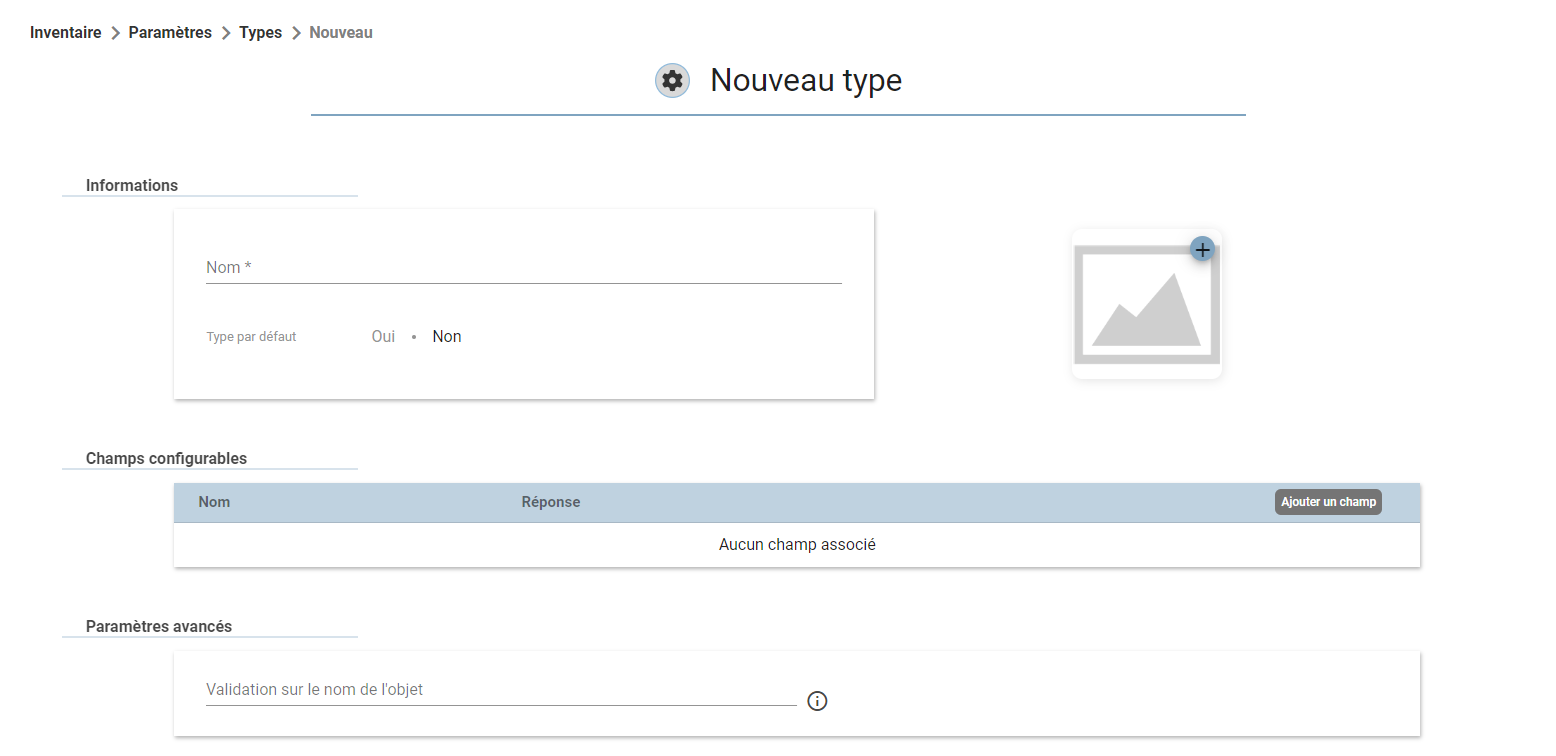The image size is (1556, 756).
Task: Open Paramètres in the breadcrumb
Action: pos(170,33)
